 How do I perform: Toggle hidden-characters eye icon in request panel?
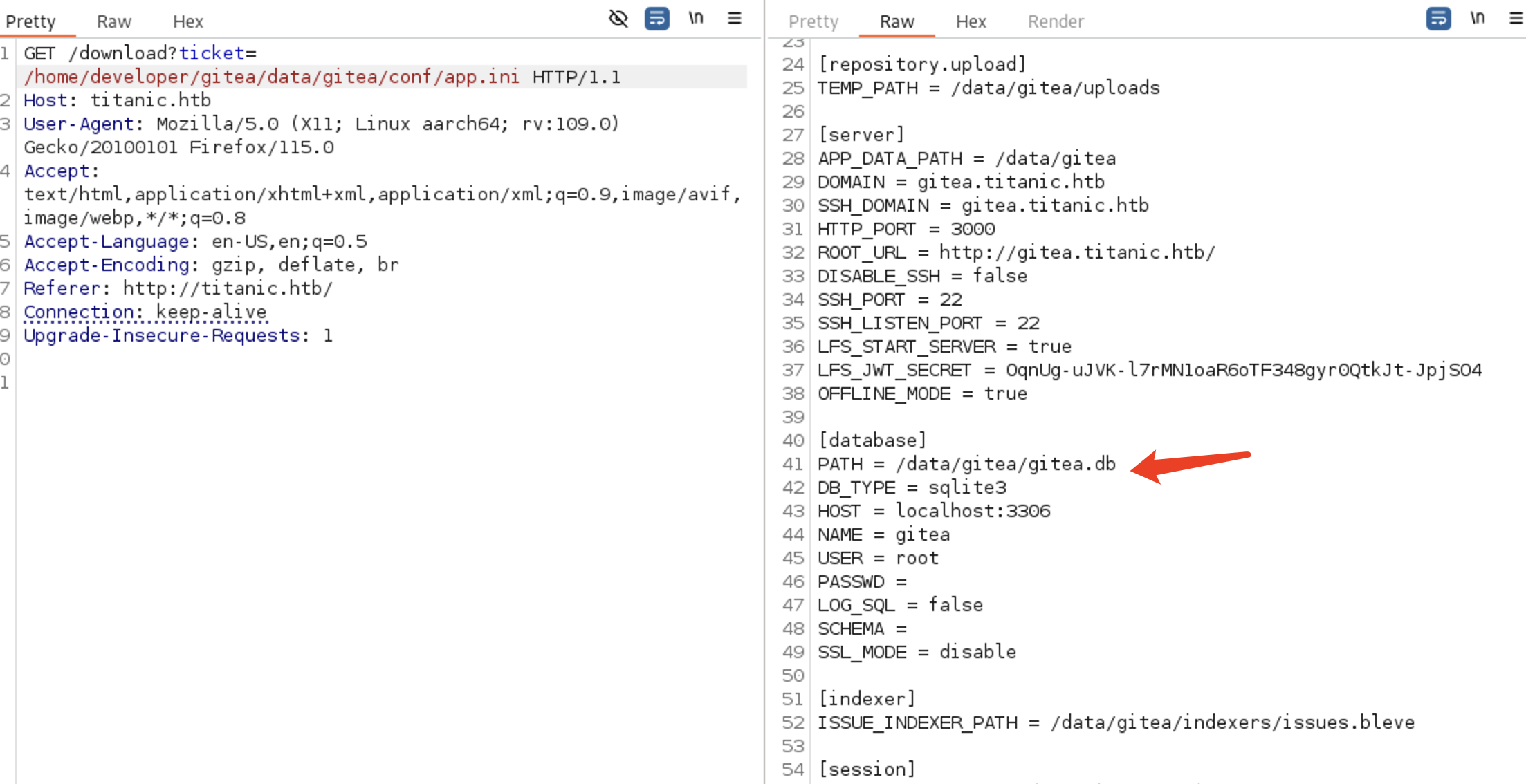pyautogui.click(x=618, y=18)
